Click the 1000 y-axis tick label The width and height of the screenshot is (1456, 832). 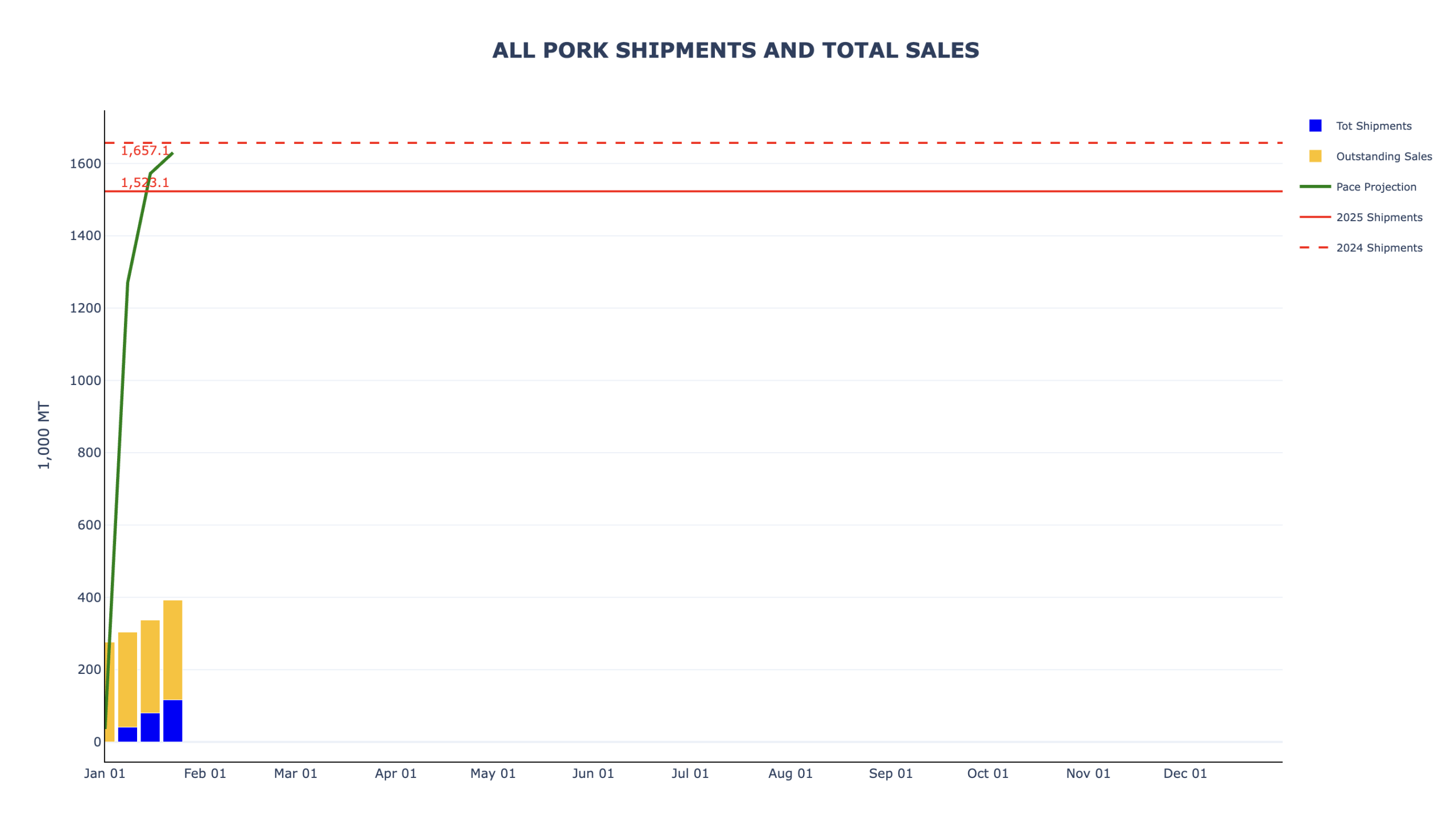click(85, 380)
